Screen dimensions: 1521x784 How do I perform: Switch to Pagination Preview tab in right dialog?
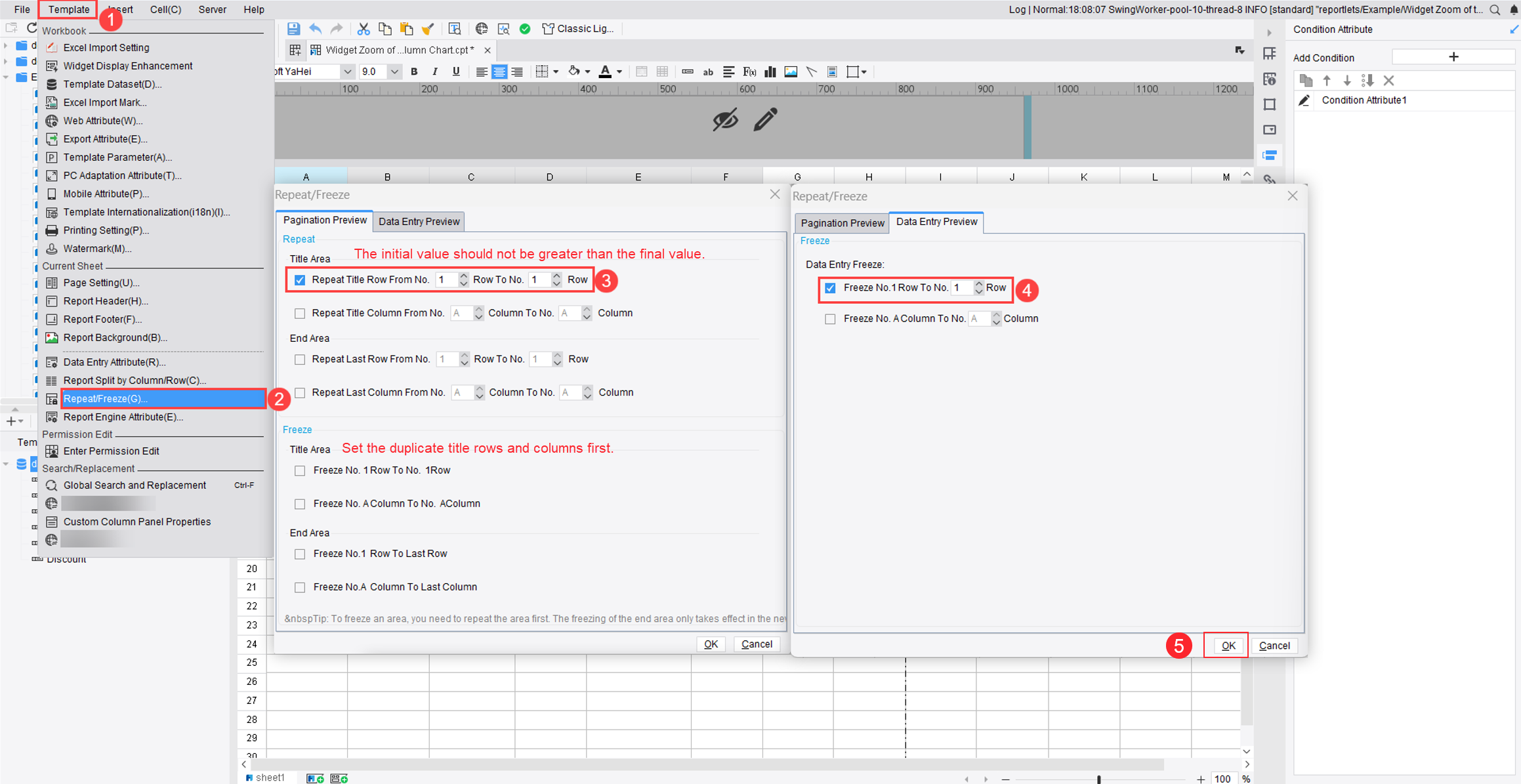pos(842,223)
